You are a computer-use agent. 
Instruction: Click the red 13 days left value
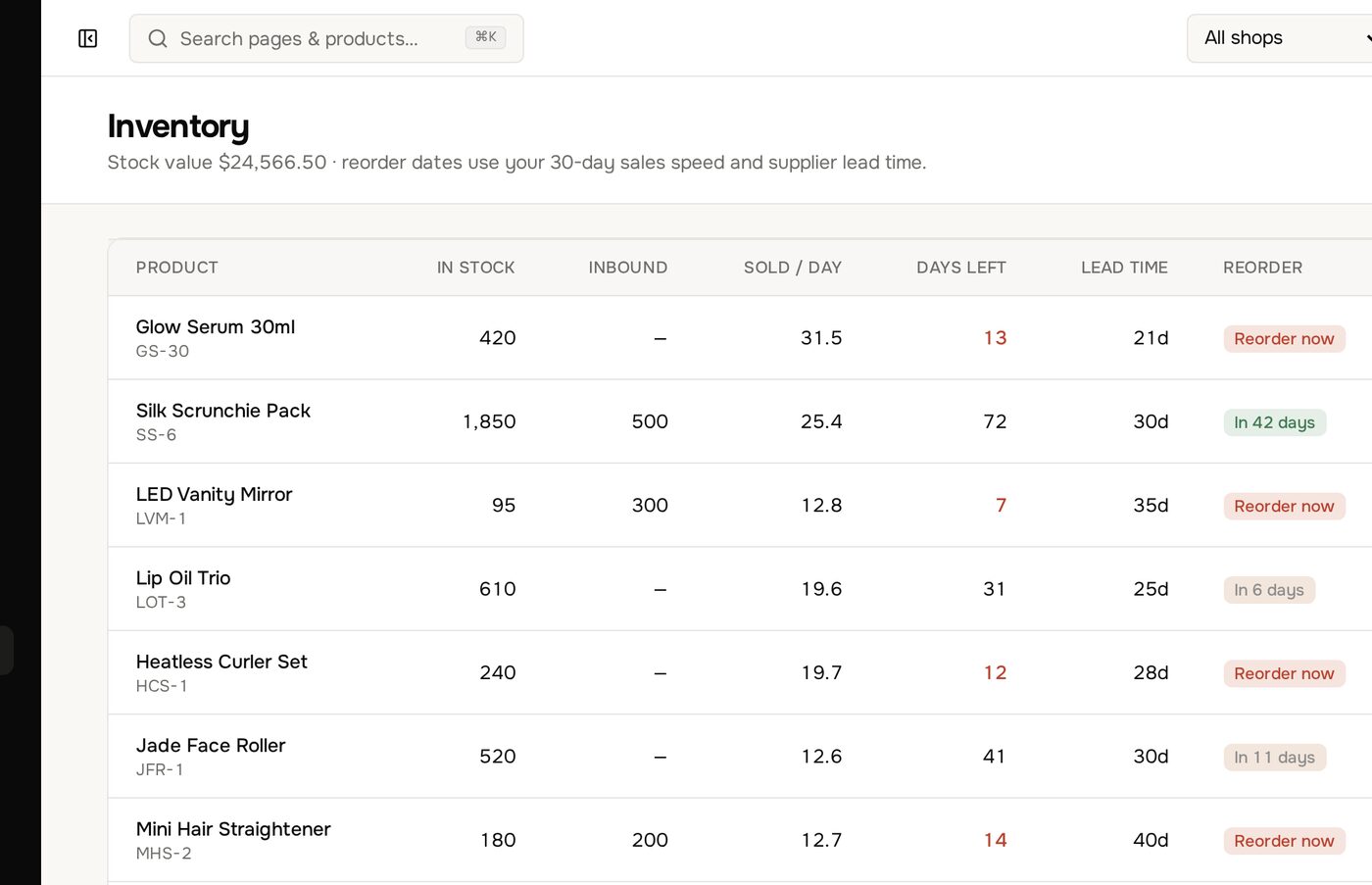995,338
